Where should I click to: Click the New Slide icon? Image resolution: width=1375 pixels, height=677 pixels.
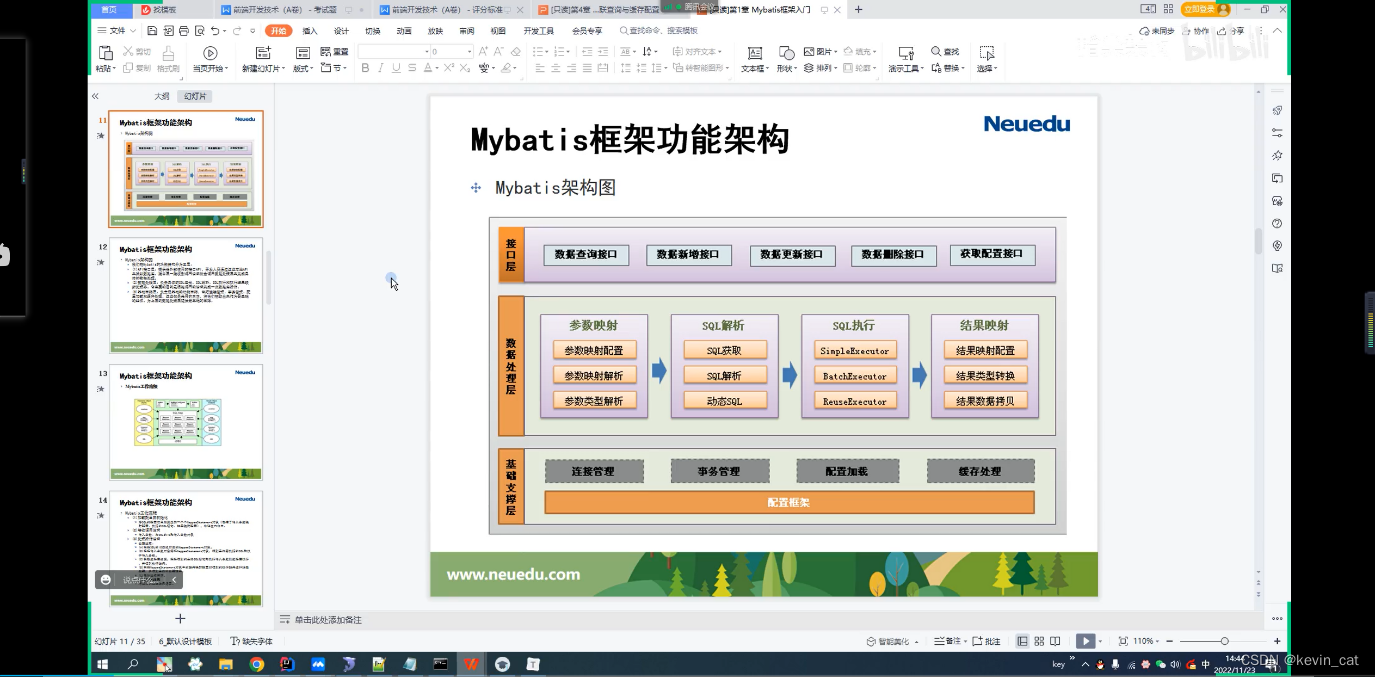tap(263, 53)
